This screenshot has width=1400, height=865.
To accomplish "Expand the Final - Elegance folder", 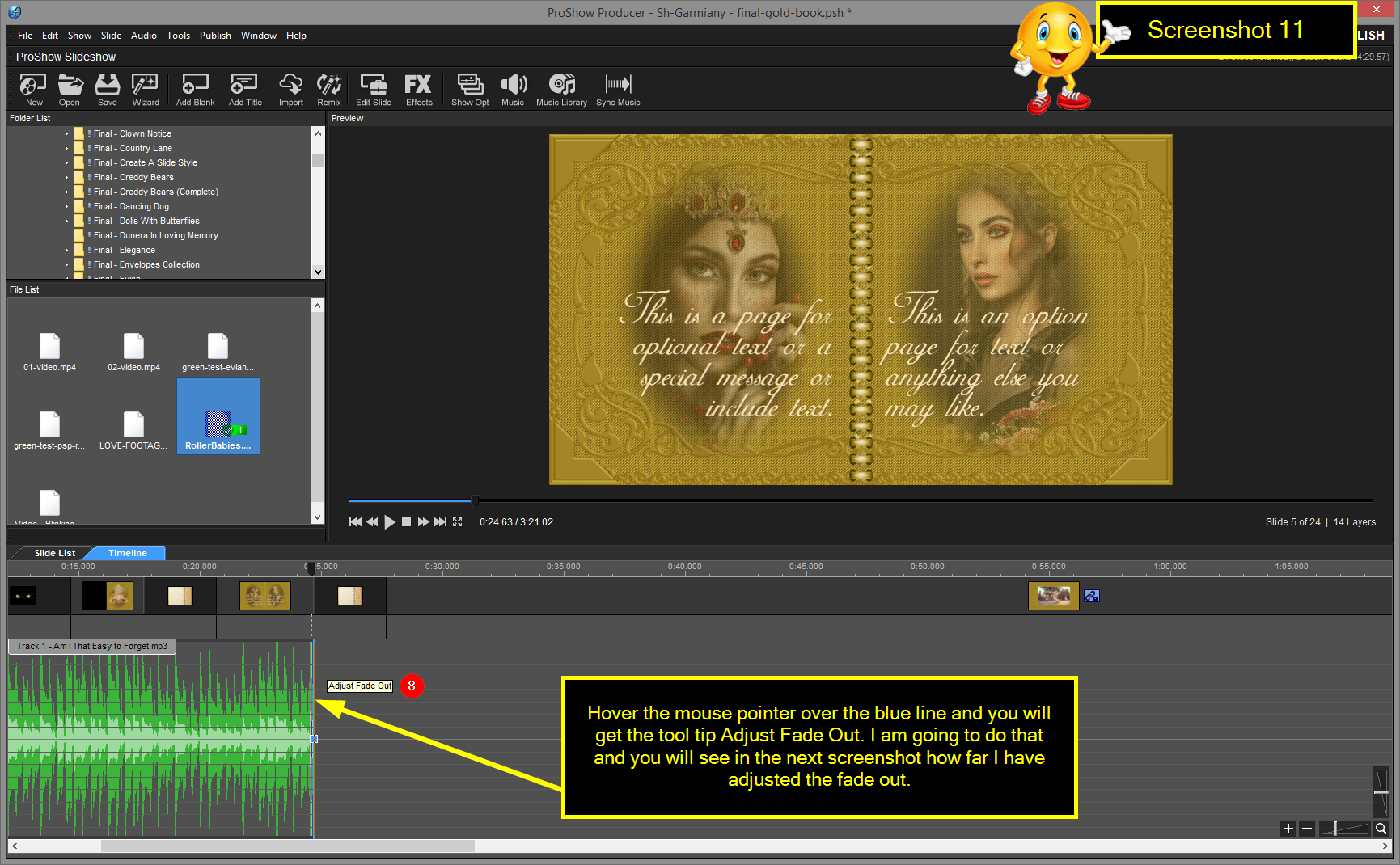I will [x=66, y=250].
